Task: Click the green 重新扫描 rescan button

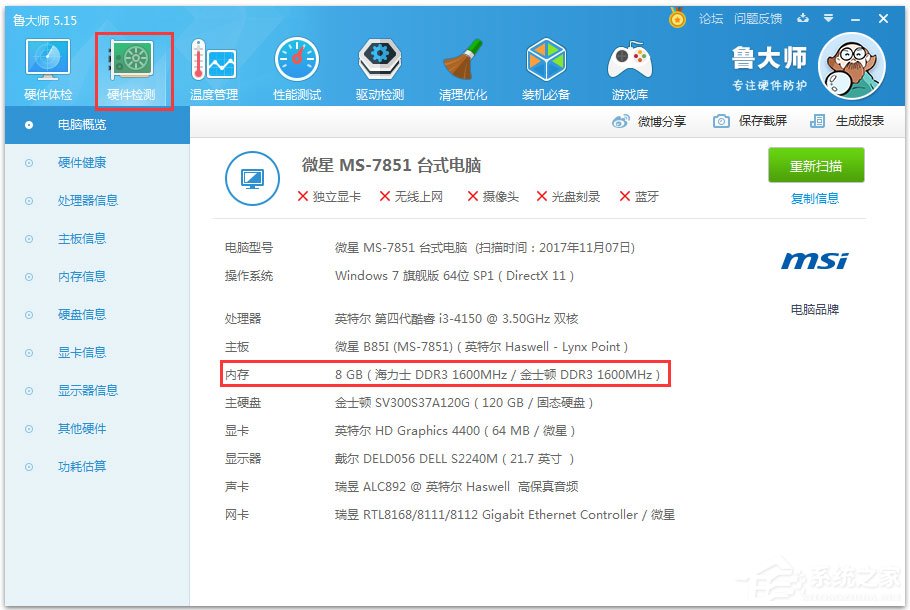Action: [x=817, y=165]
